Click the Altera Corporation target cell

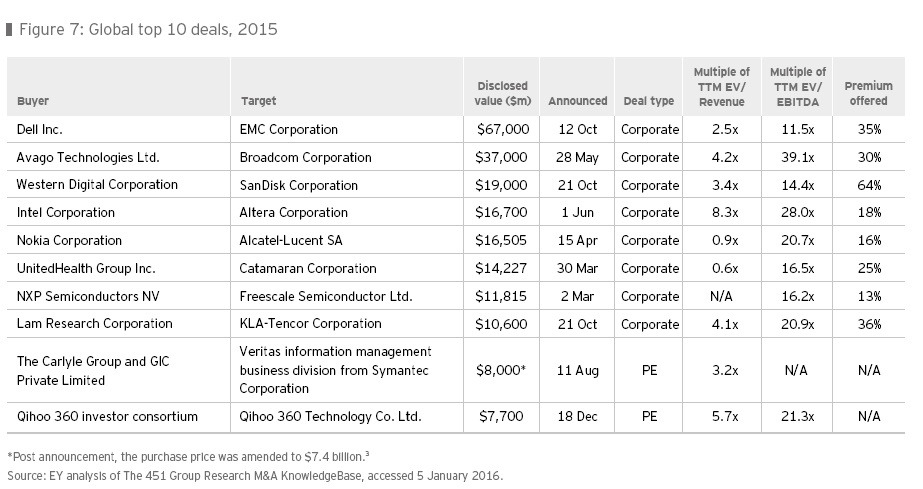coord(294,212)
